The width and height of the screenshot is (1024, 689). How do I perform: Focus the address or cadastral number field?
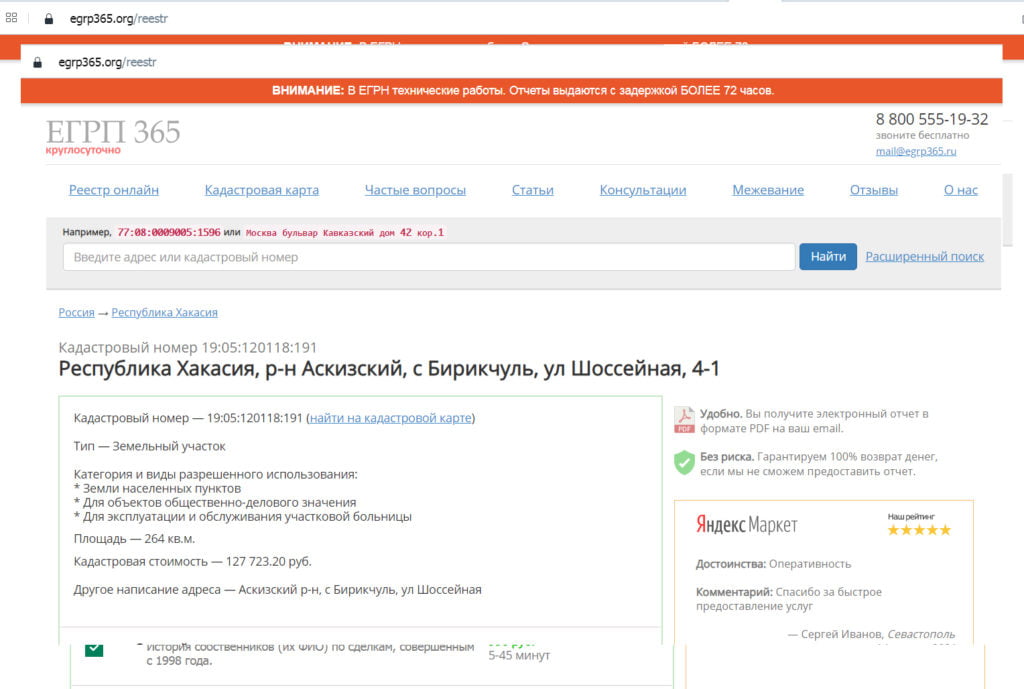click(428, 257)
